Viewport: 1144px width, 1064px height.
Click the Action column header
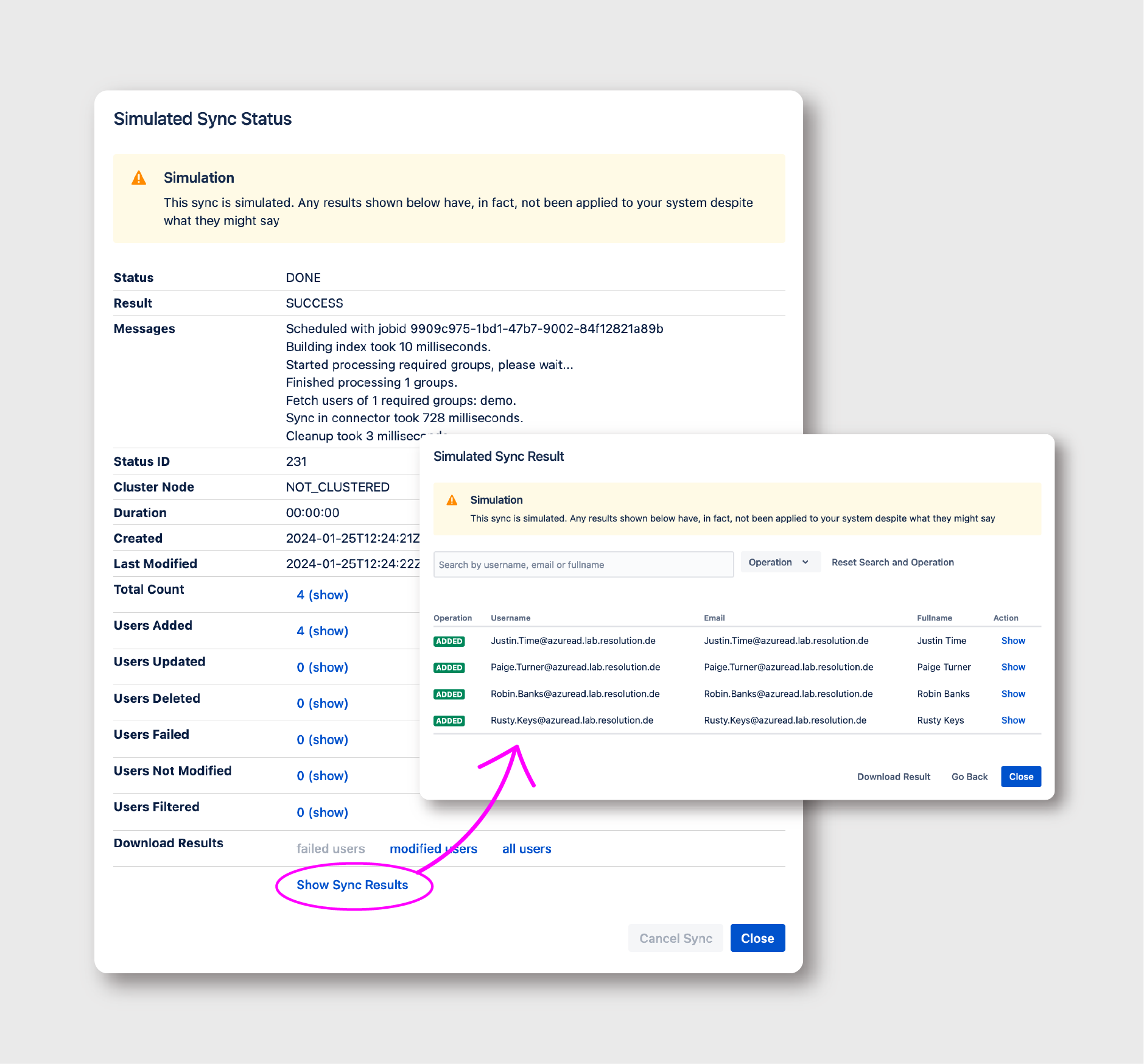pos(1006,618)
